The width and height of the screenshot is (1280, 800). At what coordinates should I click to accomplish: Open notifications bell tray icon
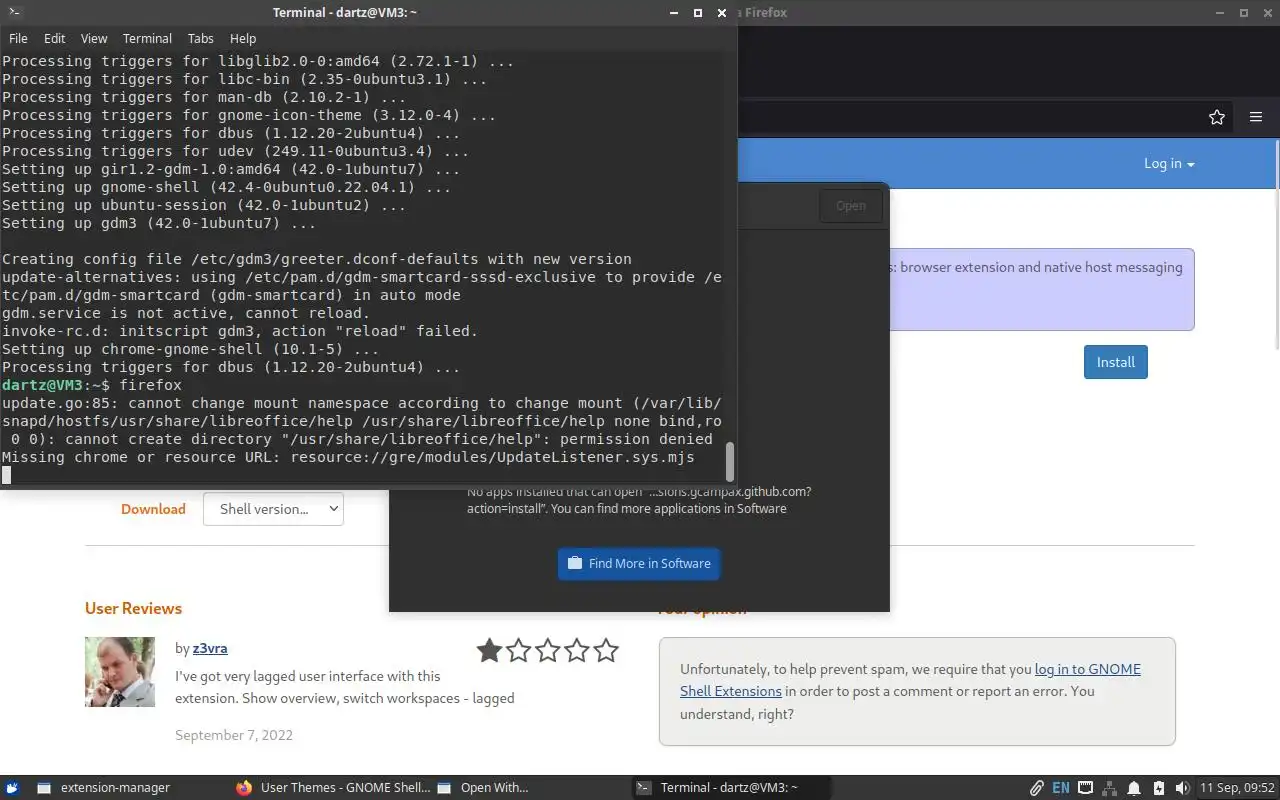pyautogui.click(x=1134, y=788)
